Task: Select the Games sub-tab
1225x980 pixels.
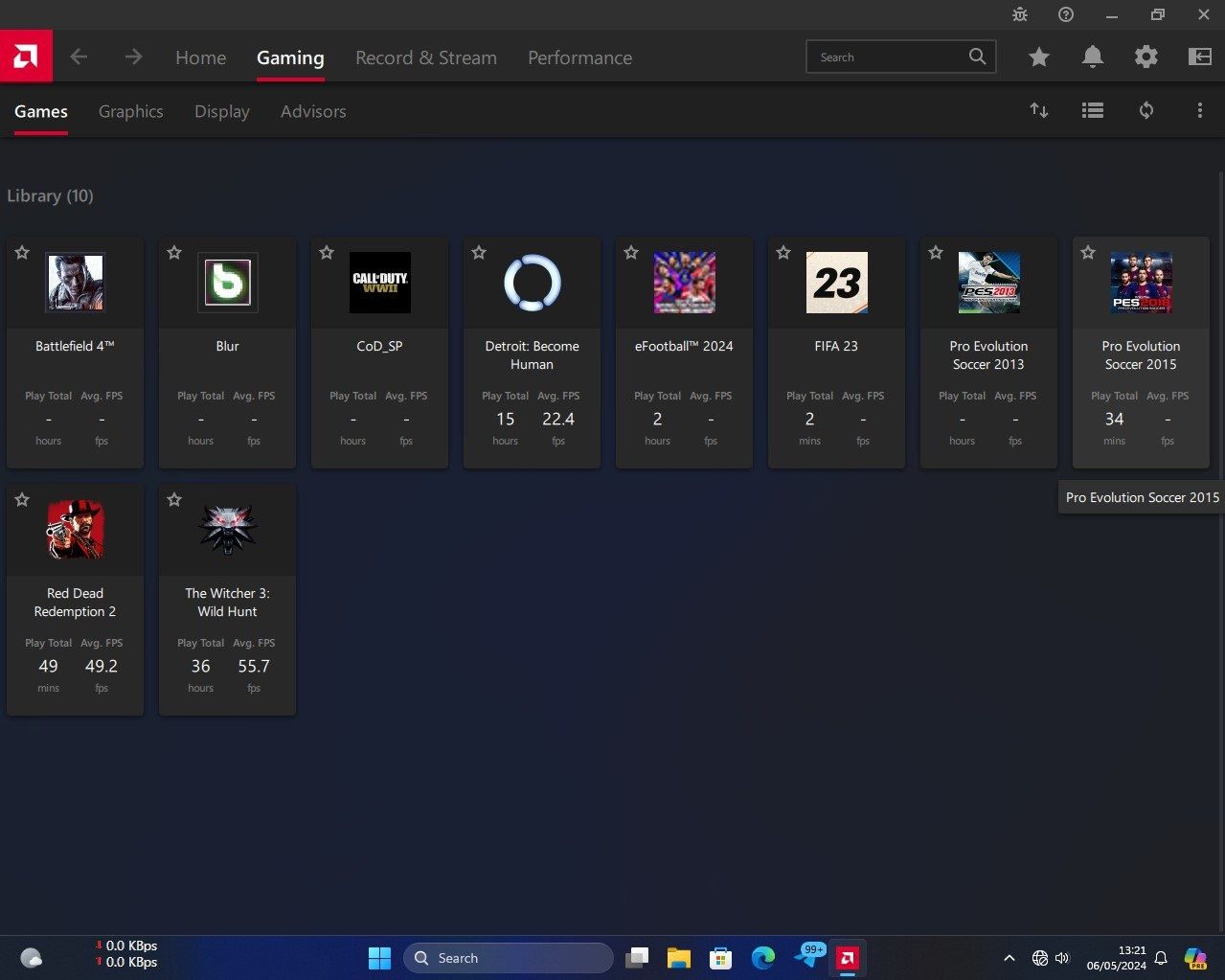Action: tap(41, 111)
